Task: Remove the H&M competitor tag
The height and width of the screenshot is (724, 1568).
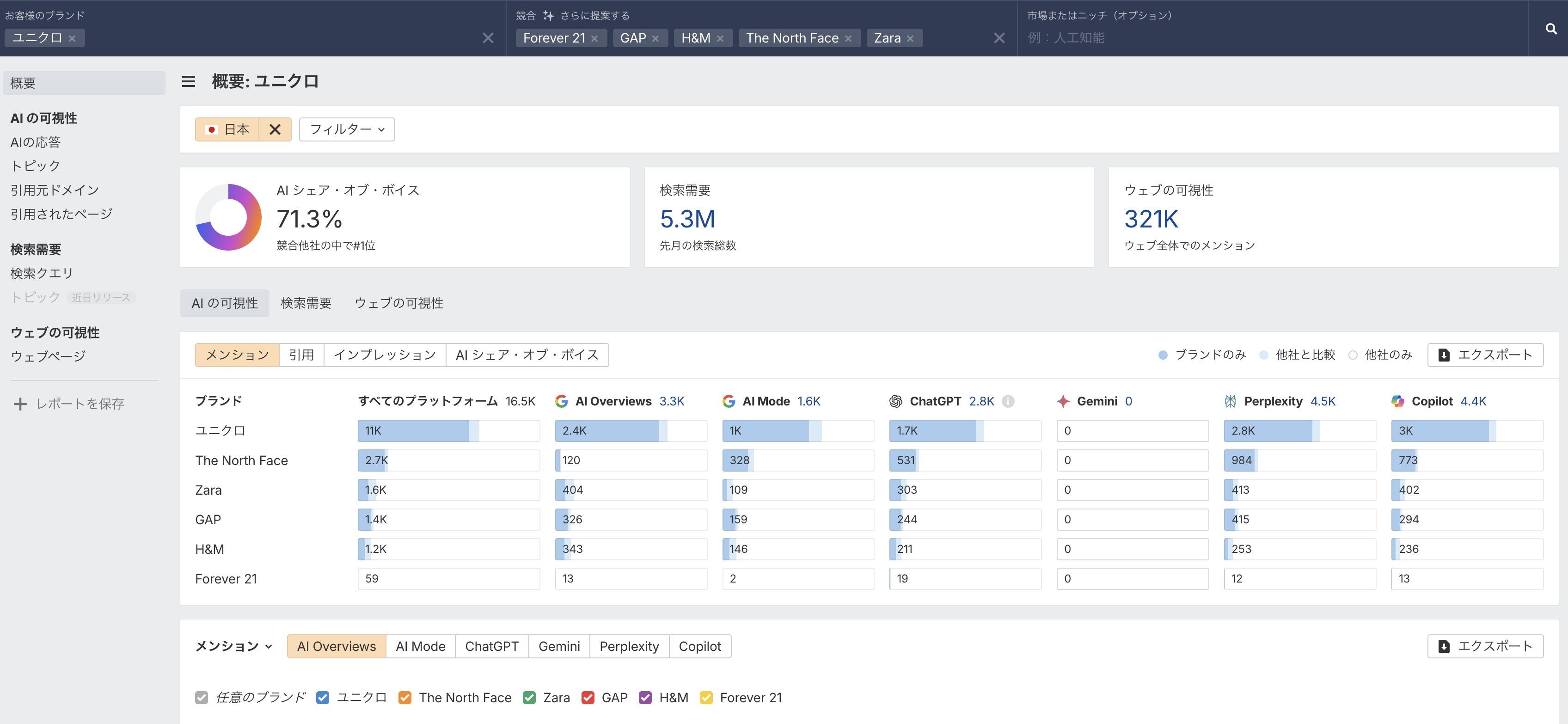Action: pyautogui.click(x=720, y=38)
